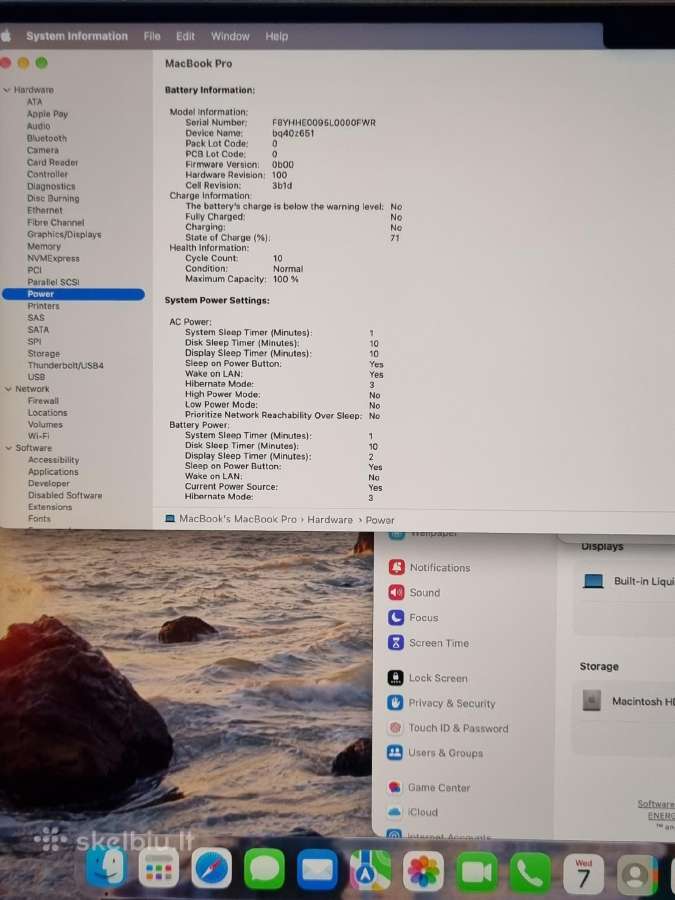Select USB in Hardware list

point(36,377)
